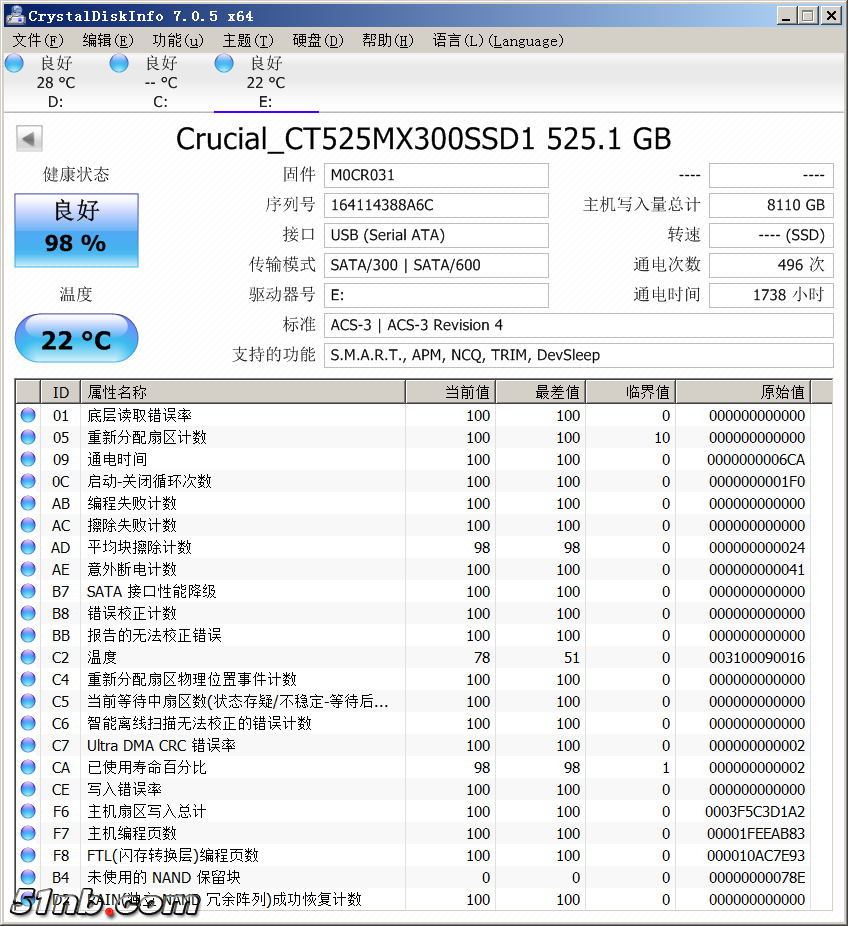Click status orb for attribute CA row
The image size is (848, 926).
tap(28, 768)
